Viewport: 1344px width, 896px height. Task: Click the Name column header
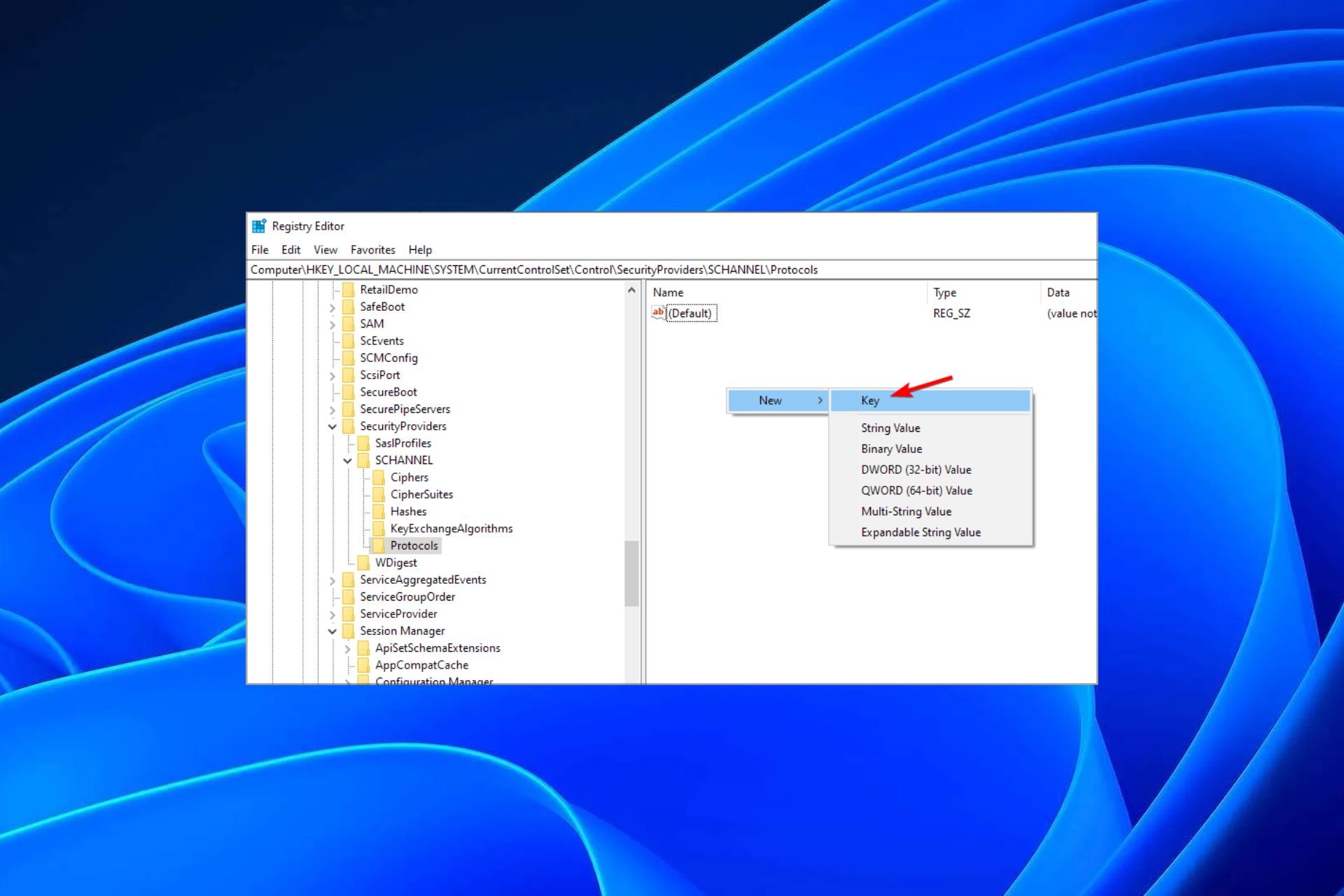coord(787,293)
